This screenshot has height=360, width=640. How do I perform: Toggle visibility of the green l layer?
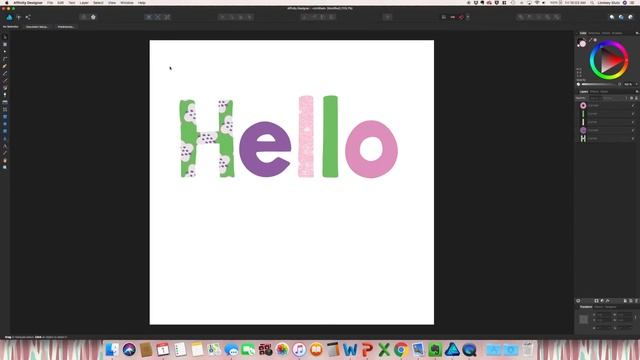click(x=633, y=114)
